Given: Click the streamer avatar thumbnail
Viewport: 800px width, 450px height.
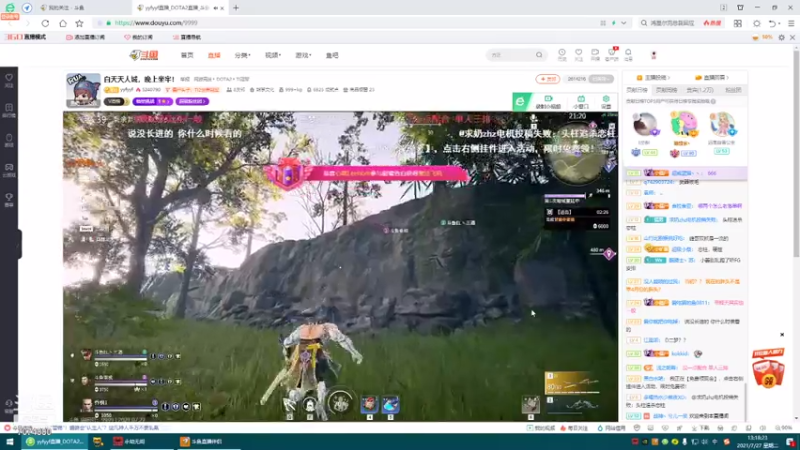Looking at the screenshot, I should point(83,90).
